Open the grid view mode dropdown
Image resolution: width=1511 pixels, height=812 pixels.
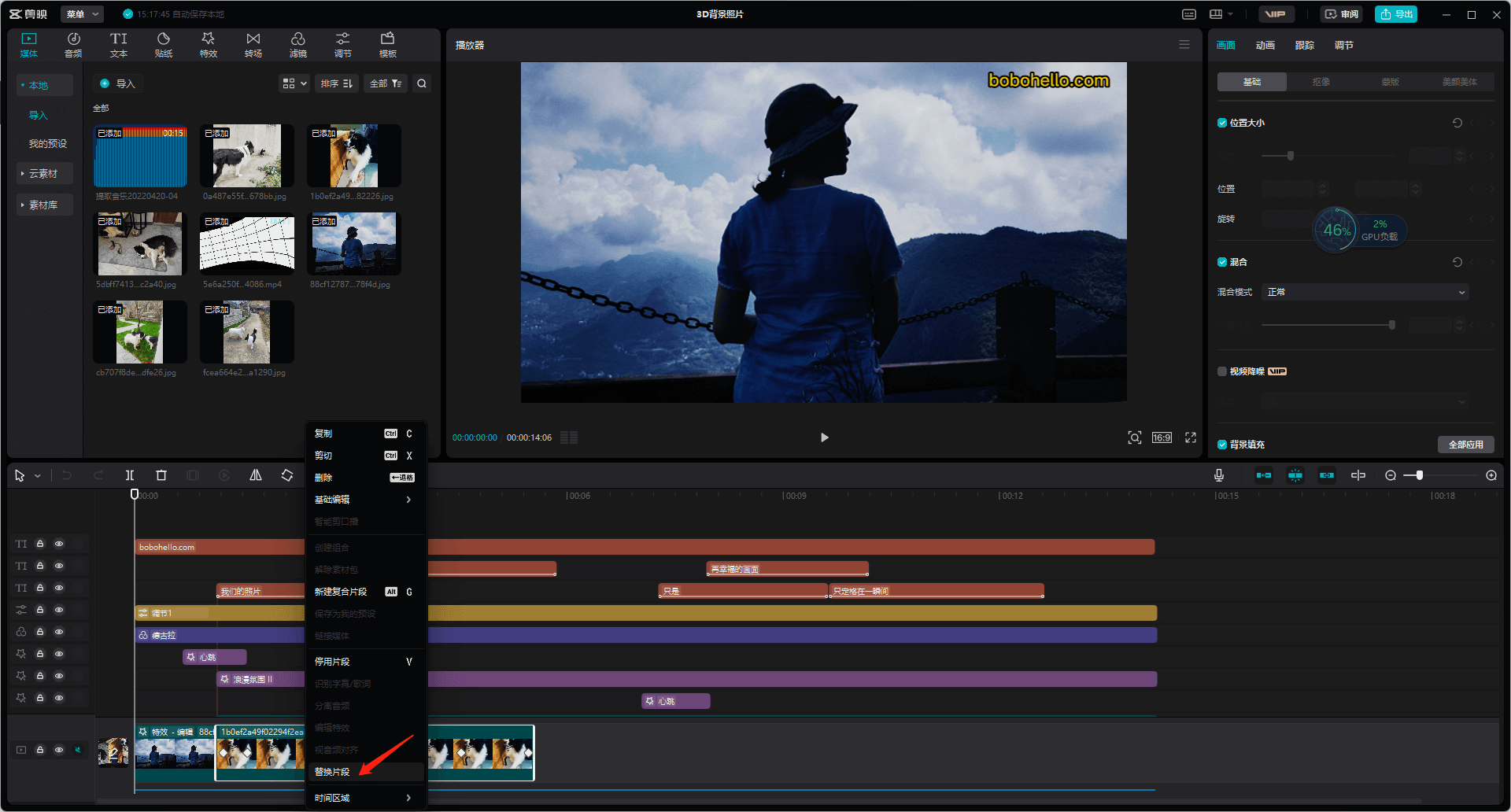(294, 83)
